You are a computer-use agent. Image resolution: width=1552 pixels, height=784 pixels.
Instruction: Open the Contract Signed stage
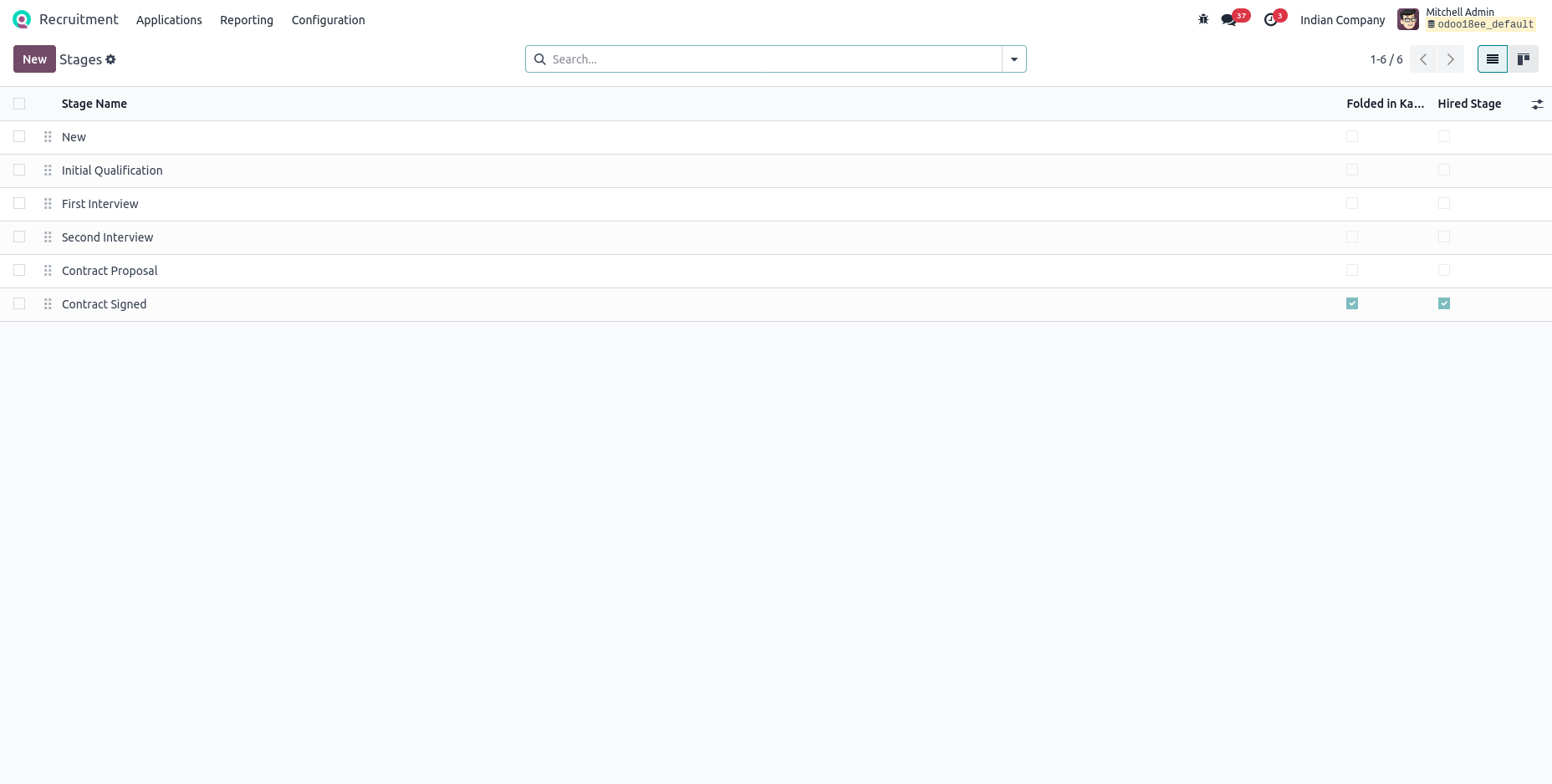[x=105, y=304]
